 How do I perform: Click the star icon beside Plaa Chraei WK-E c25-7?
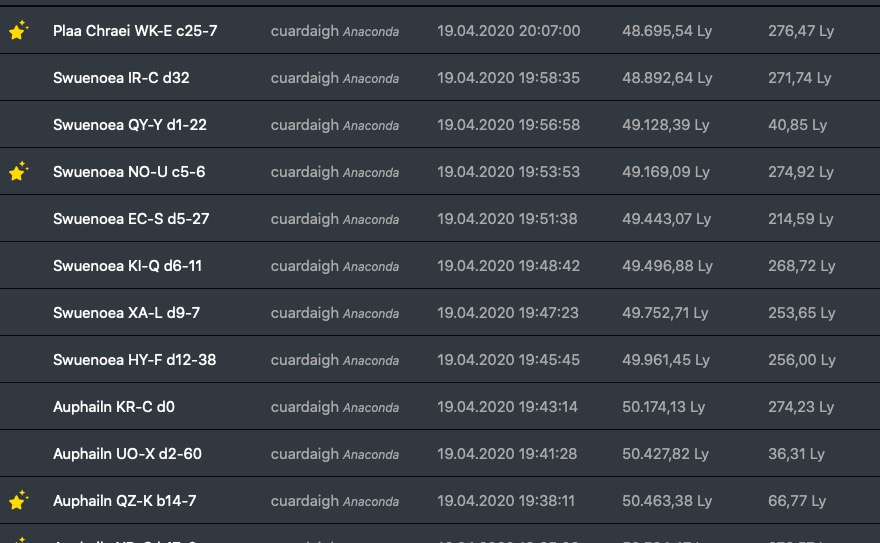click(18, 31)
